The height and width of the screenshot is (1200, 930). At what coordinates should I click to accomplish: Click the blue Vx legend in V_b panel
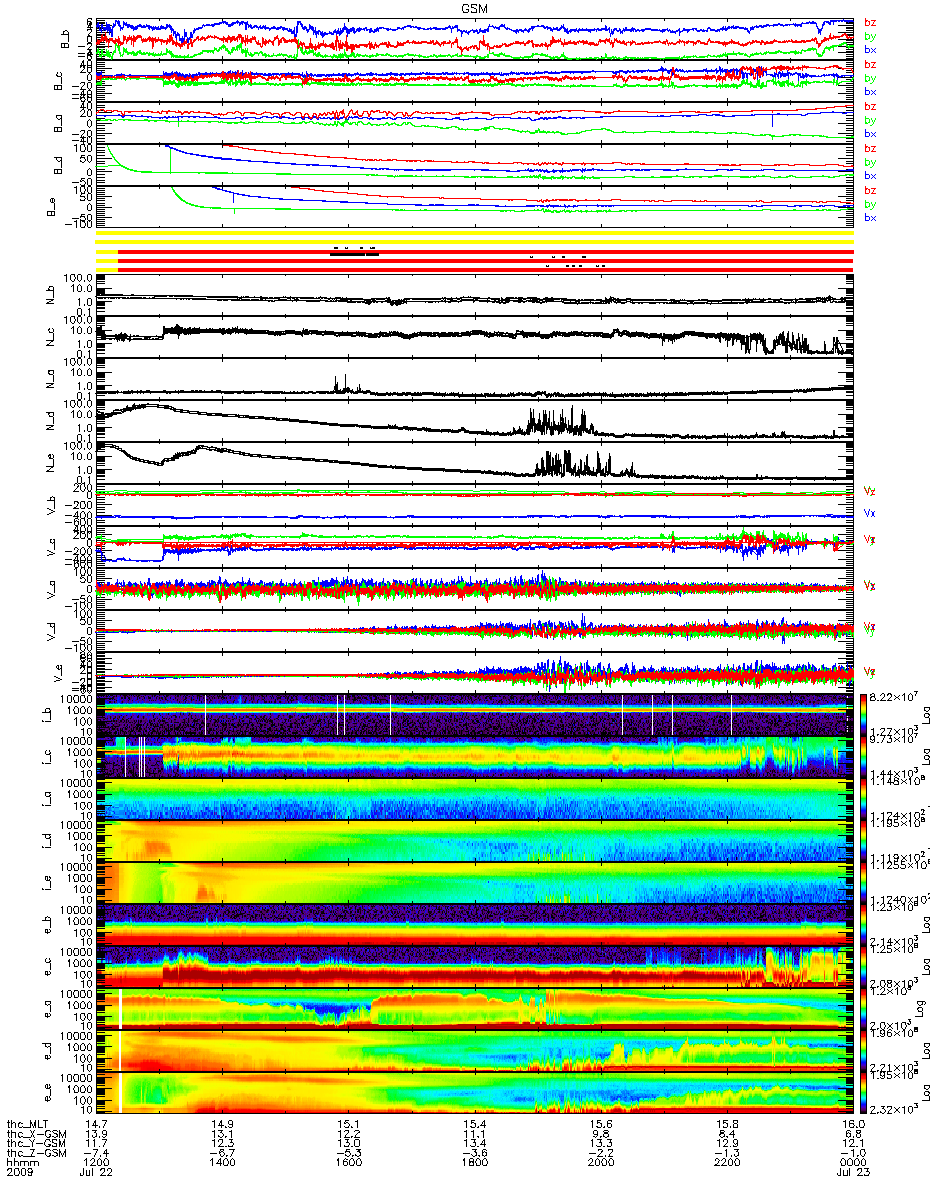pyautogui.click(x=870, y=512)
